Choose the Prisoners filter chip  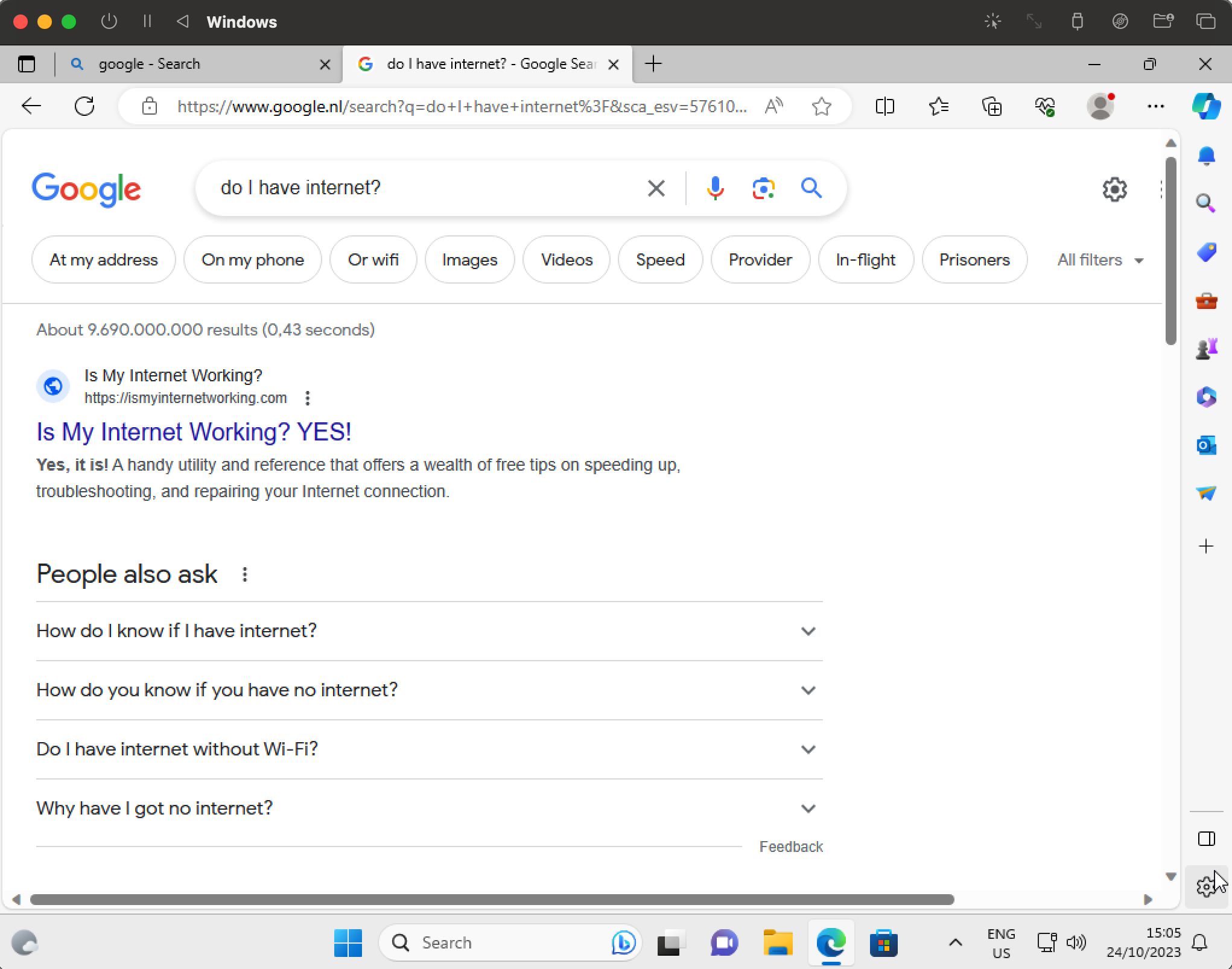click(x=974, y=260)
